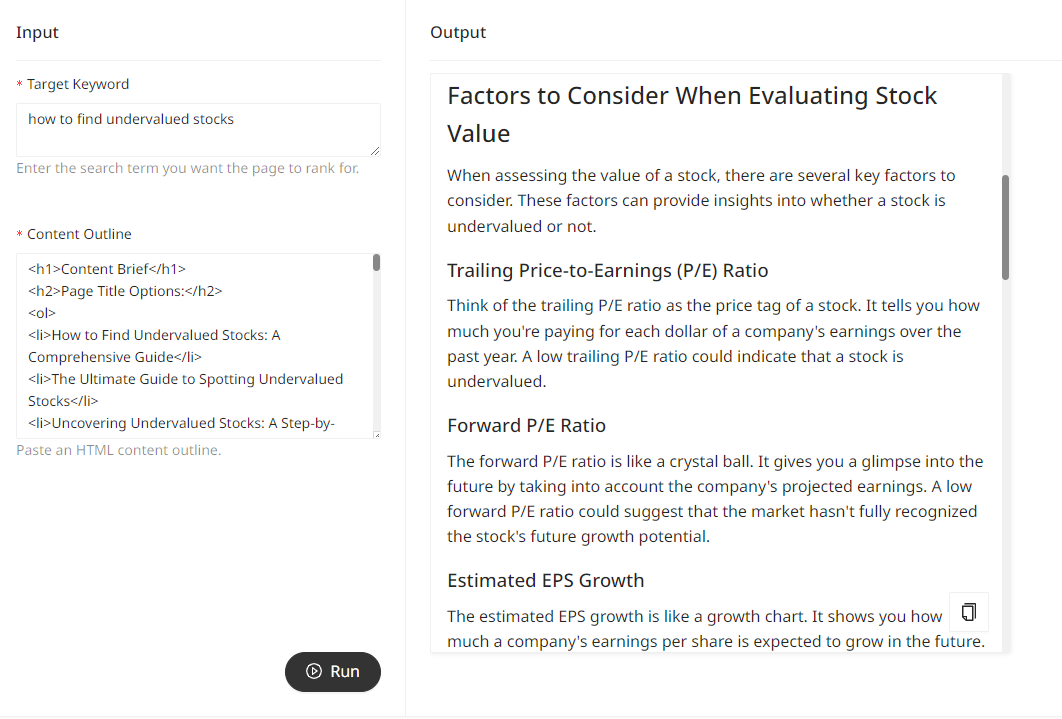Copy the generated output via clipboard icon
This screenshot has height=719, width=1062.
pyautogui.click(x=968, y=611)
